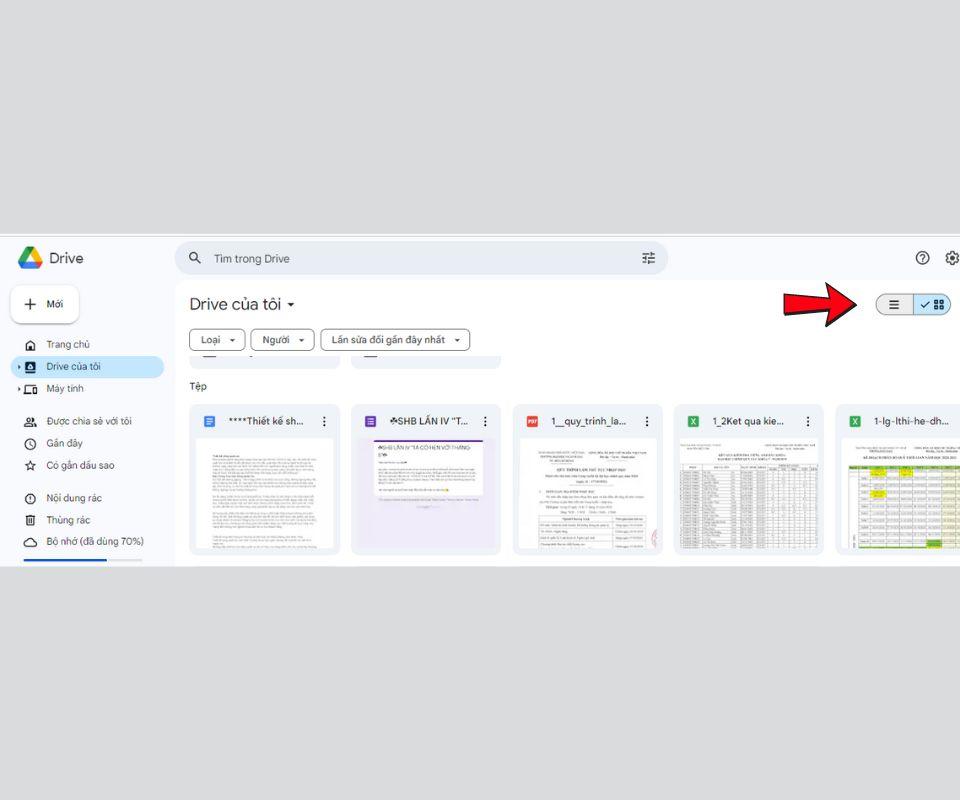This screenshot has height=800, width=960.
Task: Switch to grid layout view
Action: click(x=933, y=305)
